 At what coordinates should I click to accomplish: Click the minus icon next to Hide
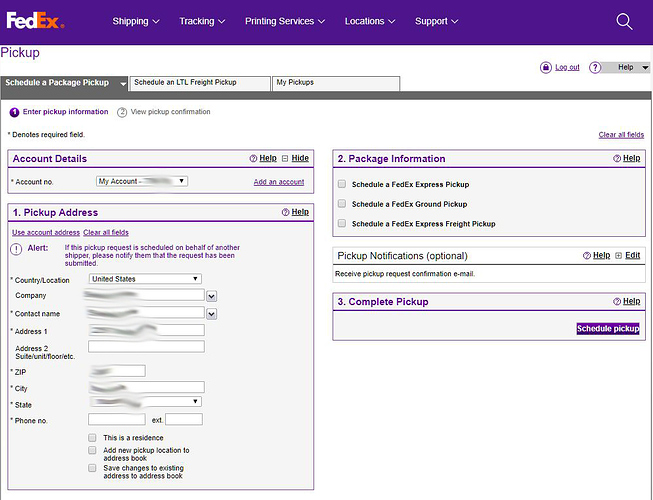click(x=285, y=158)
